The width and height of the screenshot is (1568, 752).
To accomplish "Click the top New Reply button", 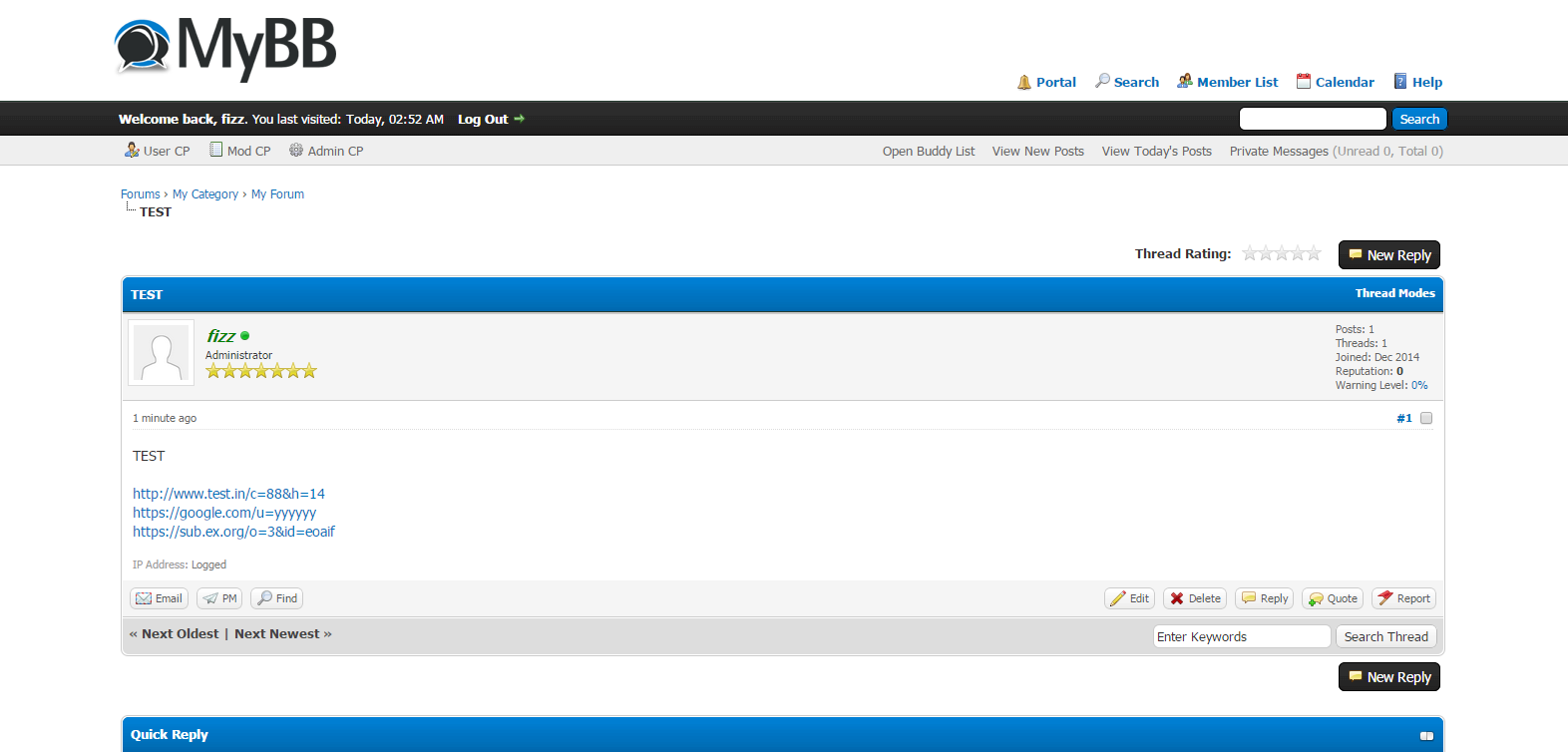I will 1389,255.
